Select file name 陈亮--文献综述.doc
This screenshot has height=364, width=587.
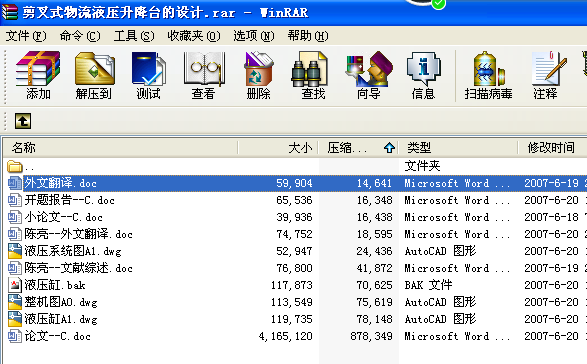(x=79, y=268)
